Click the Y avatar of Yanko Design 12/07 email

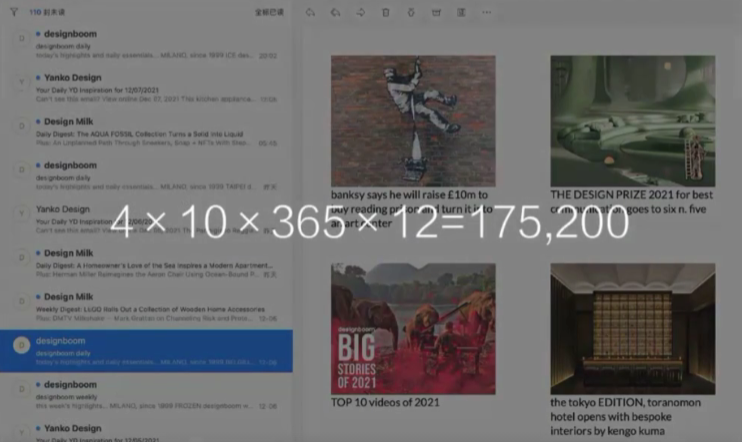[22, 82]
